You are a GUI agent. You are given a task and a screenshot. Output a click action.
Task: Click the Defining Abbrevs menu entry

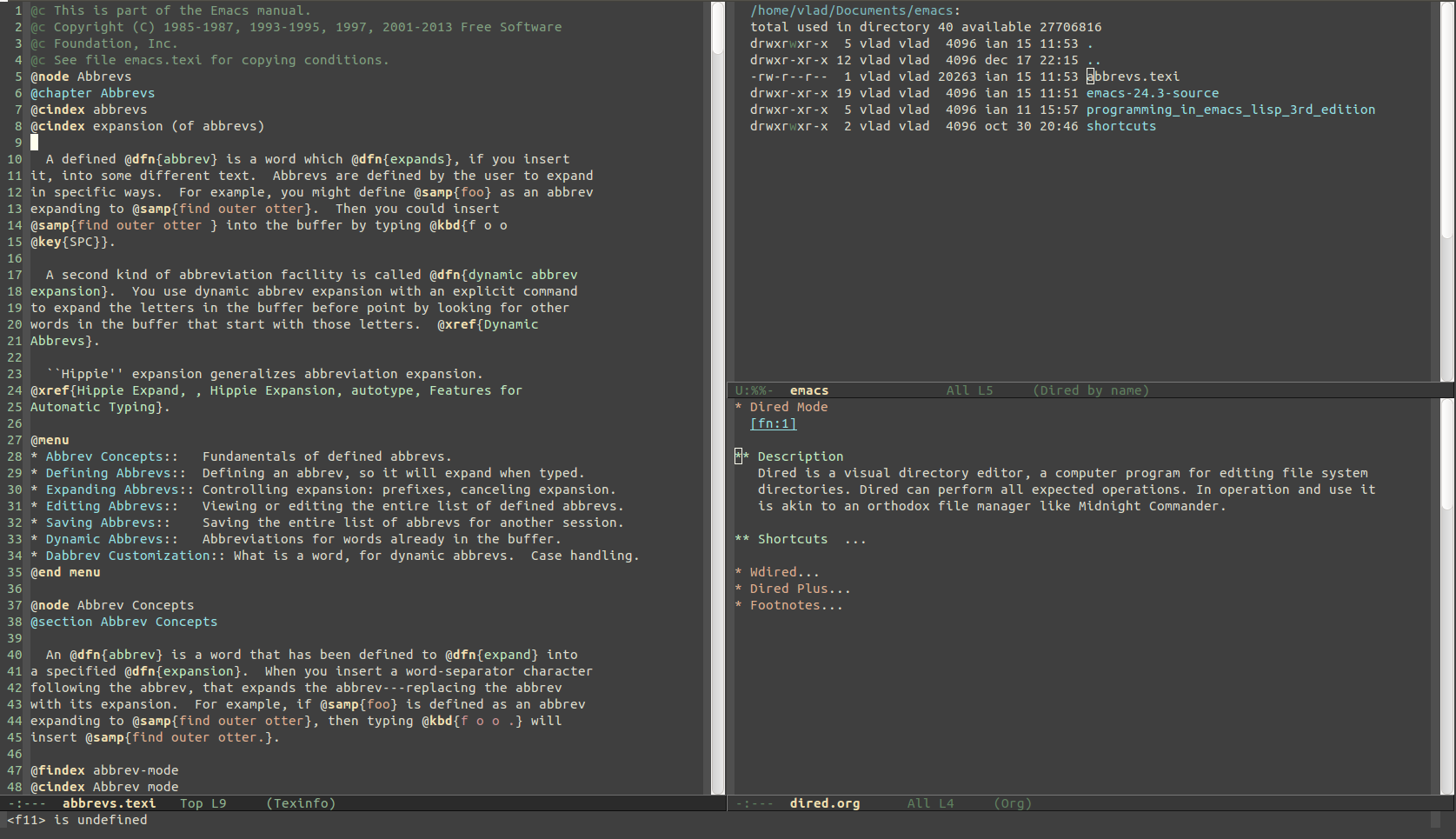click(x=109, y=473)
